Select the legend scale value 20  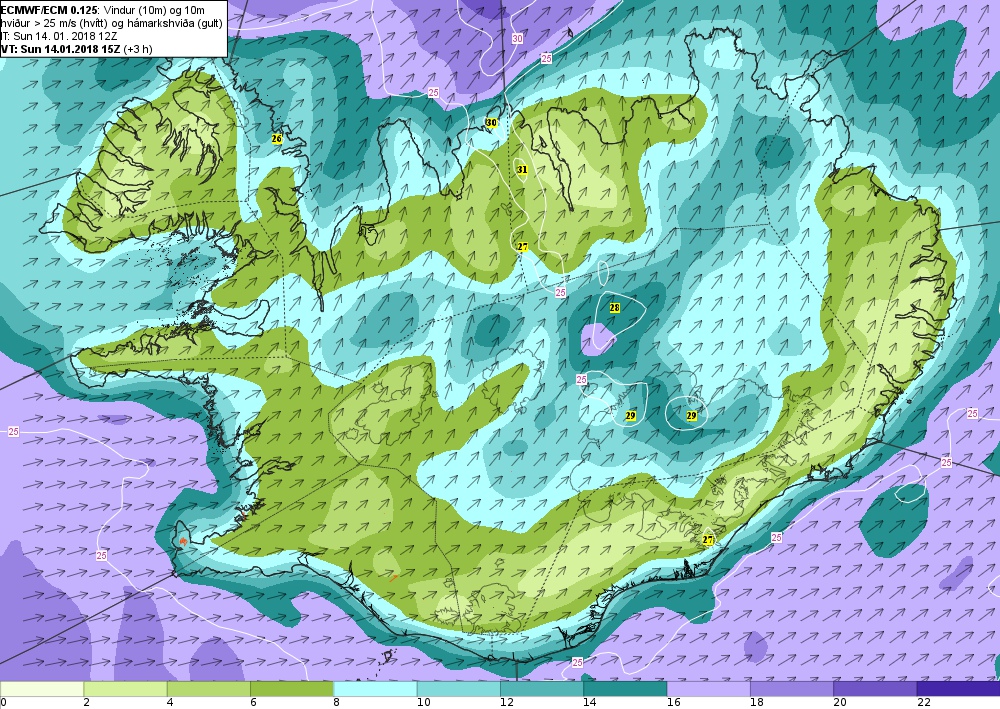click(x=840, y=703)
